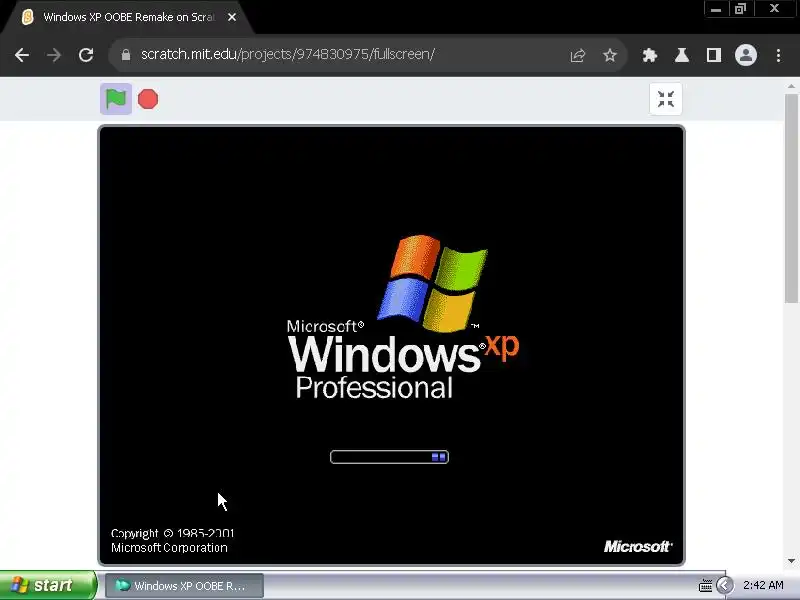Restore down the Chrome window
This screenshot has height=600, width=800.
click(740, 9)
